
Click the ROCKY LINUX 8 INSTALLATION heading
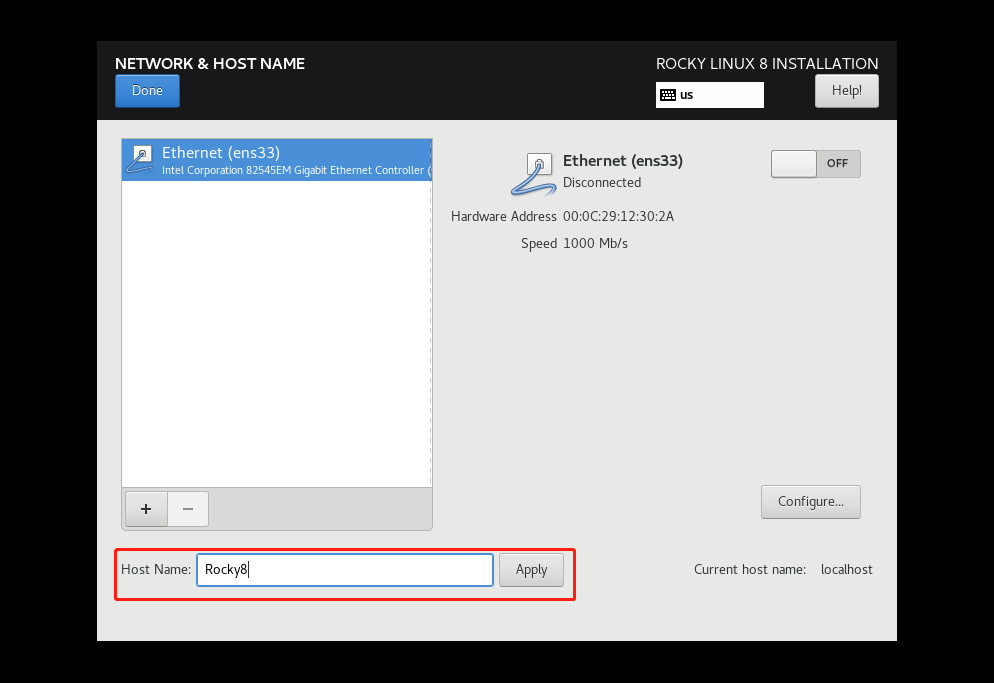point(767,63)
